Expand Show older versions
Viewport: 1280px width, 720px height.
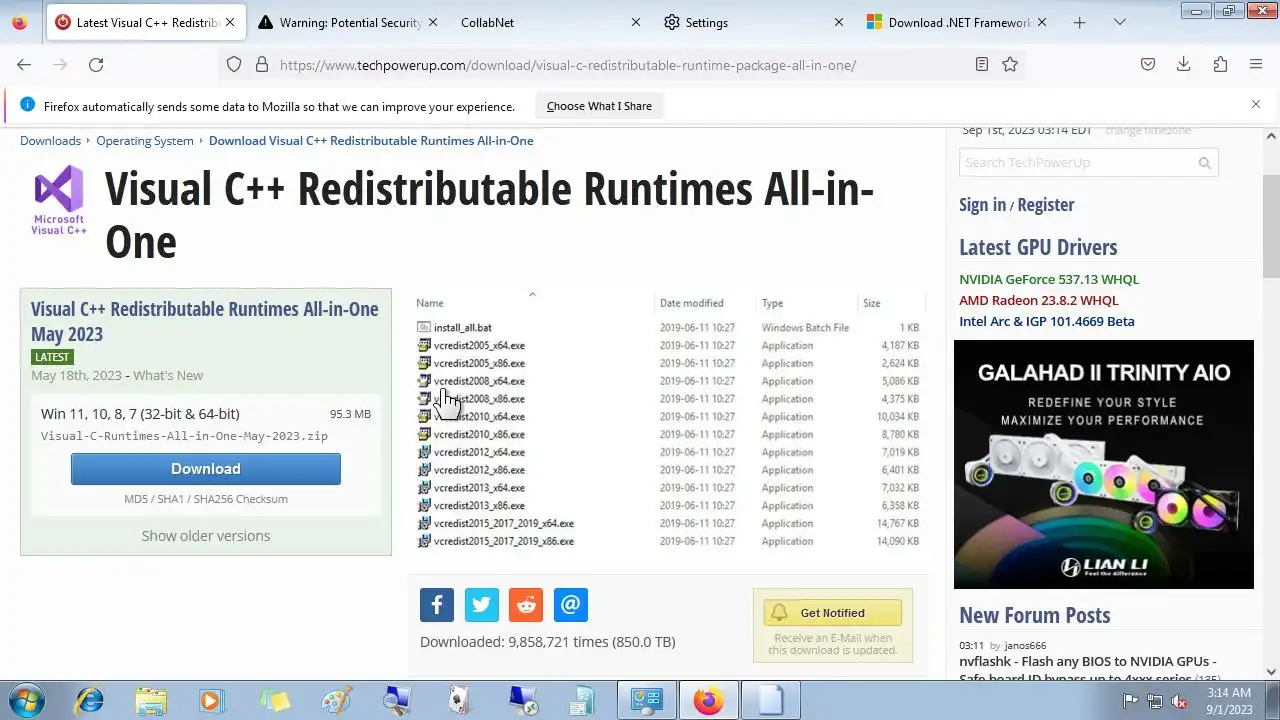[206, 536]
